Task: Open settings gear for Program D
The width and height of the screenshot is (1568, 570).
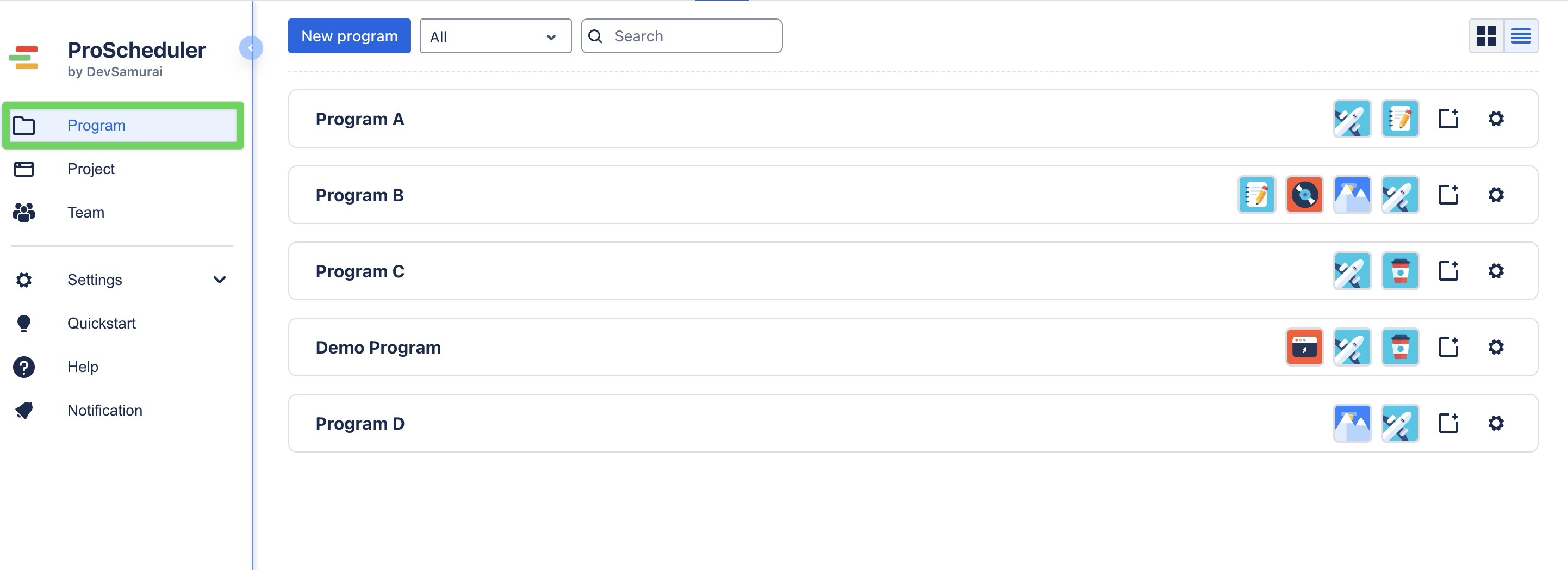Action: [1496, 423]
